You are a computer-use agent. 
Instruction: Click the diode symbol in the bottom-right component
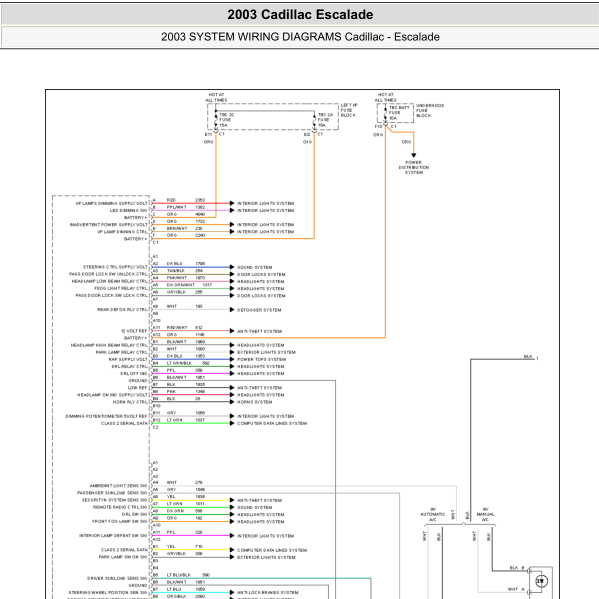coord(541,581)
